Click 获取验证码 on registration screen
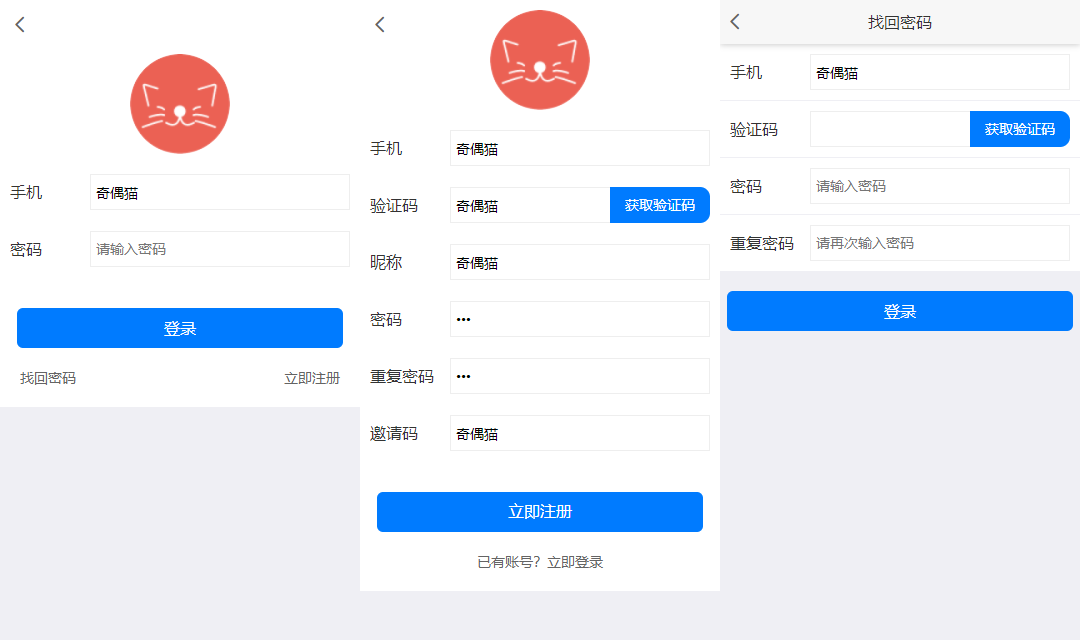This screenshot has height=640, width=1080. 660,205
